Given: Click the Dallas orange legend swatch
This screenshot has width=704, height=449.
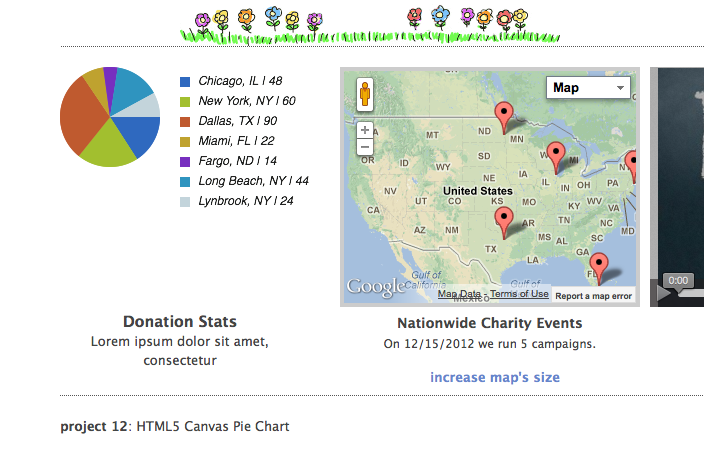Looking at the screenshot, I should (184, 121).
